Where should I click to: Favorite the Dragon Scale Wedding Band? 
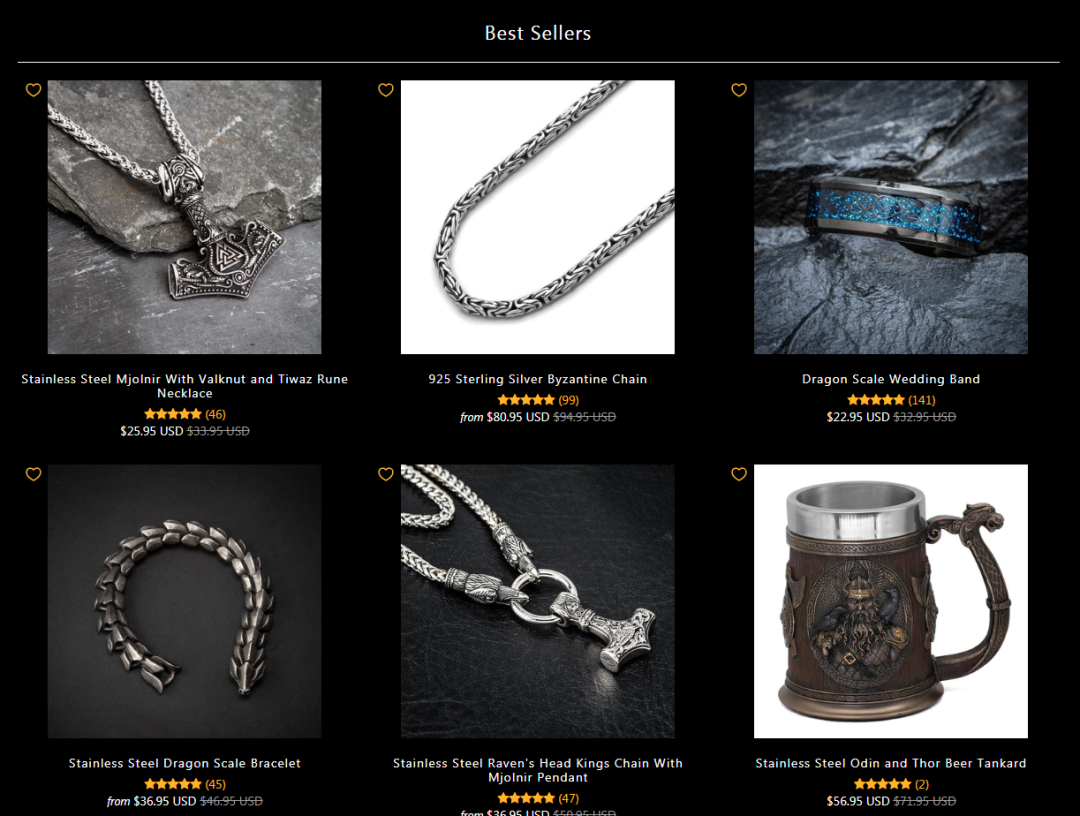click(739, 90)
